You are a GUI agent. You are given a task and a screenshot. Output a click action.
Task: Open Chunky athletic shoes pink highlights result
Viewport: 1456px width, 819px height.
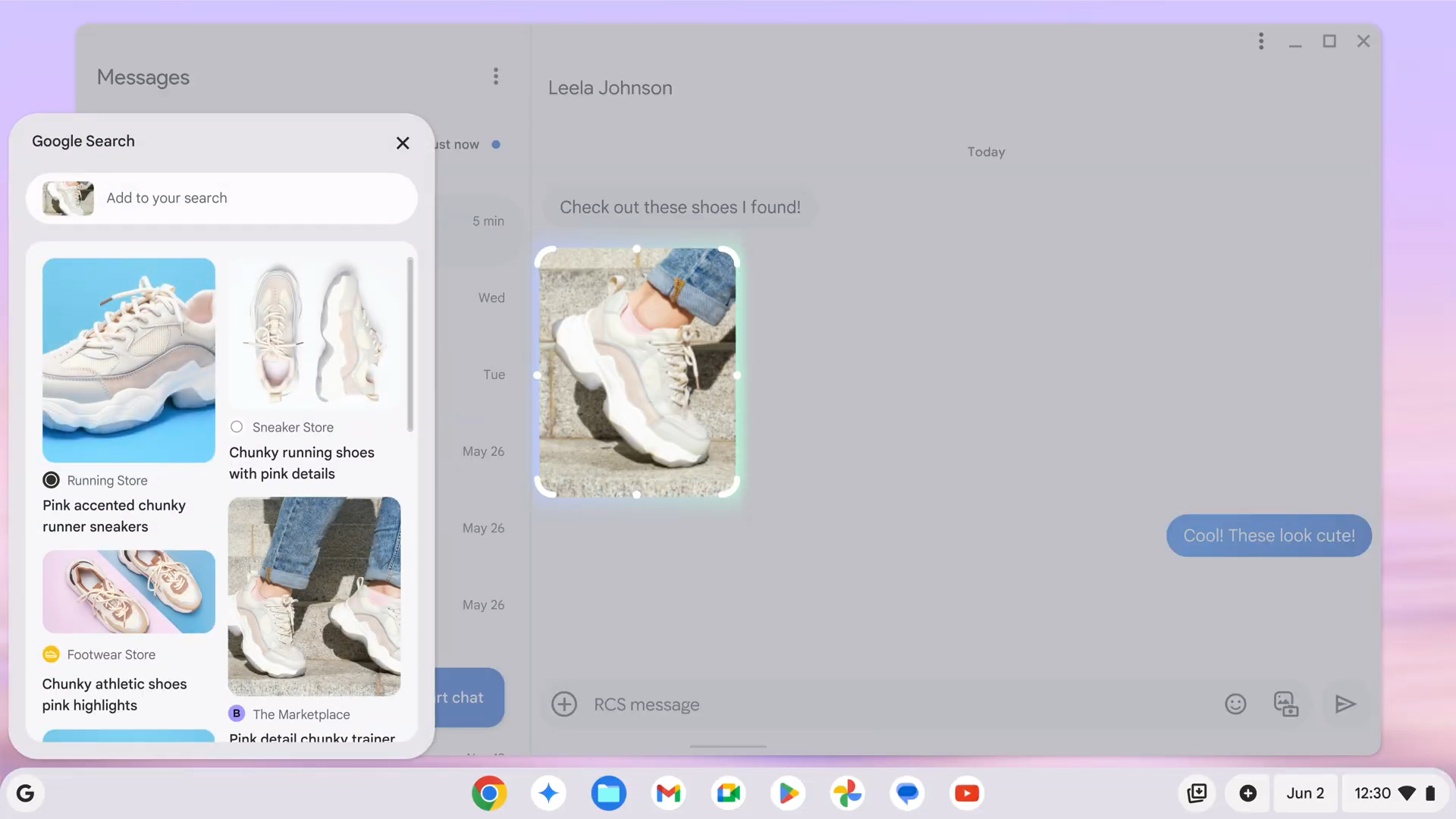pos(115,695)
